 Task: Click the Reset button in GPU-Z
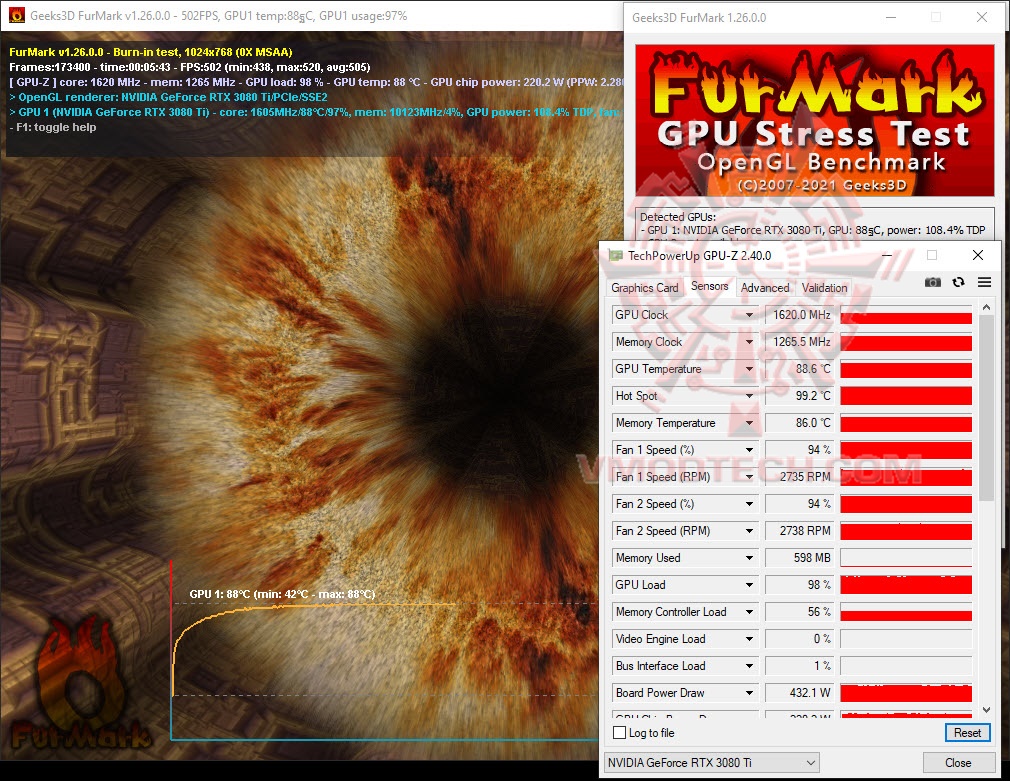point(967,733)
